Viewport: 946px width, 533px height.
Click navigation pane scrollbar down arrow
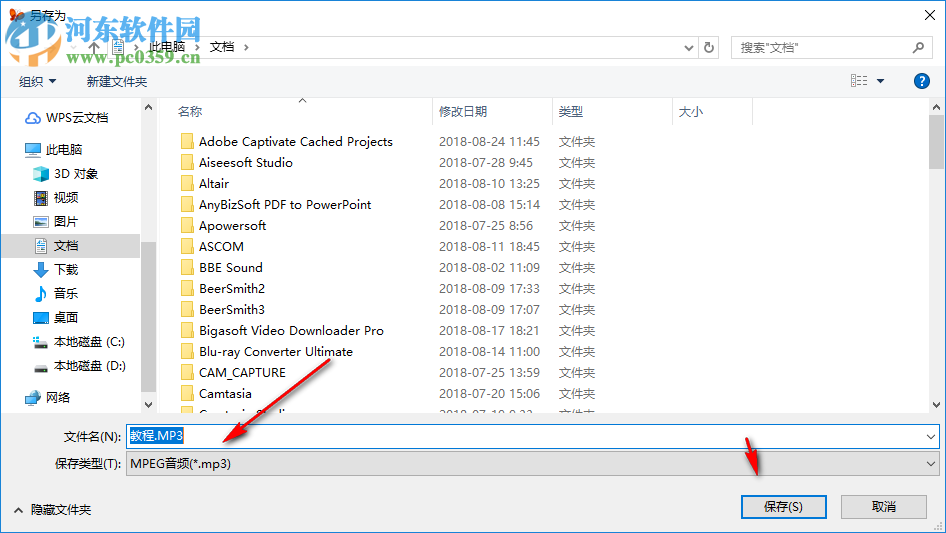(x=148, y=404)
